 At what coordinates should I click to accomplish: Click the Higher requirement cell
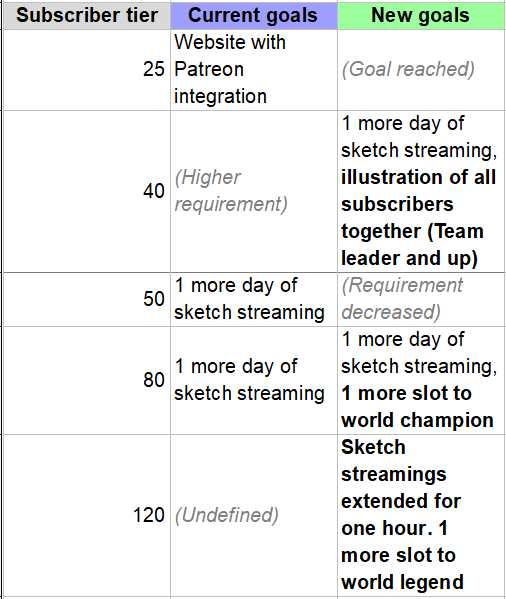[x=254, y=191]
